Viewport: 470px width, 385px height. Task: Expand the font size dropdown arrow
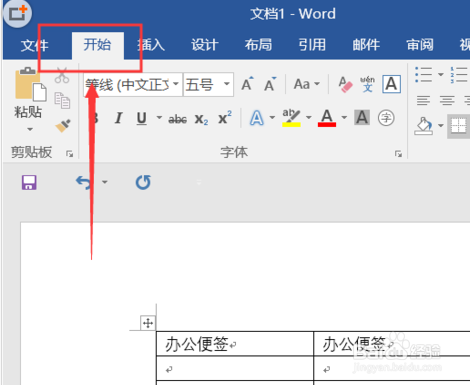pos(227,84)
